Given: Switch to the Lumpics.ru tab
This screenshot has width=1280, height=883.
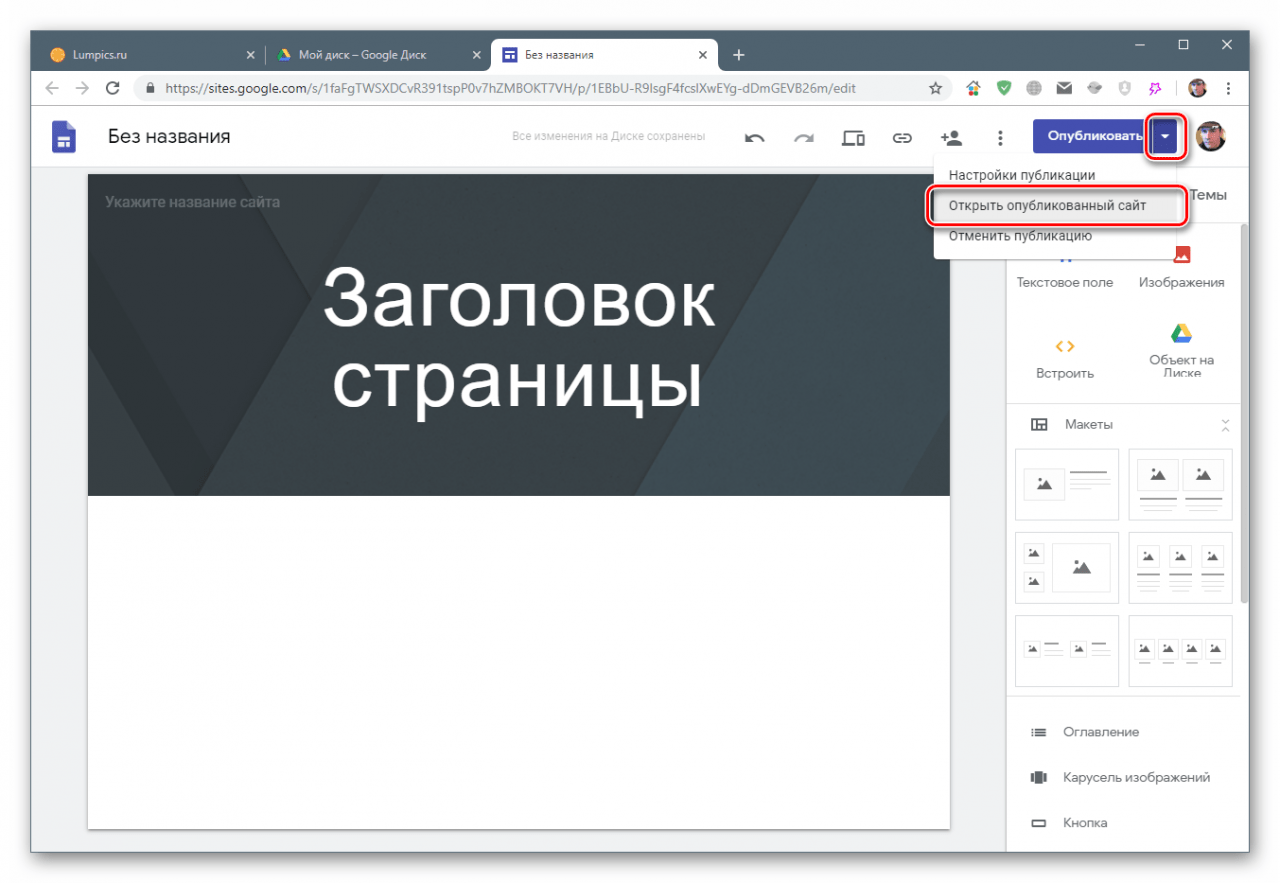Looking at the screenshot, I should [x=148, y=55].
